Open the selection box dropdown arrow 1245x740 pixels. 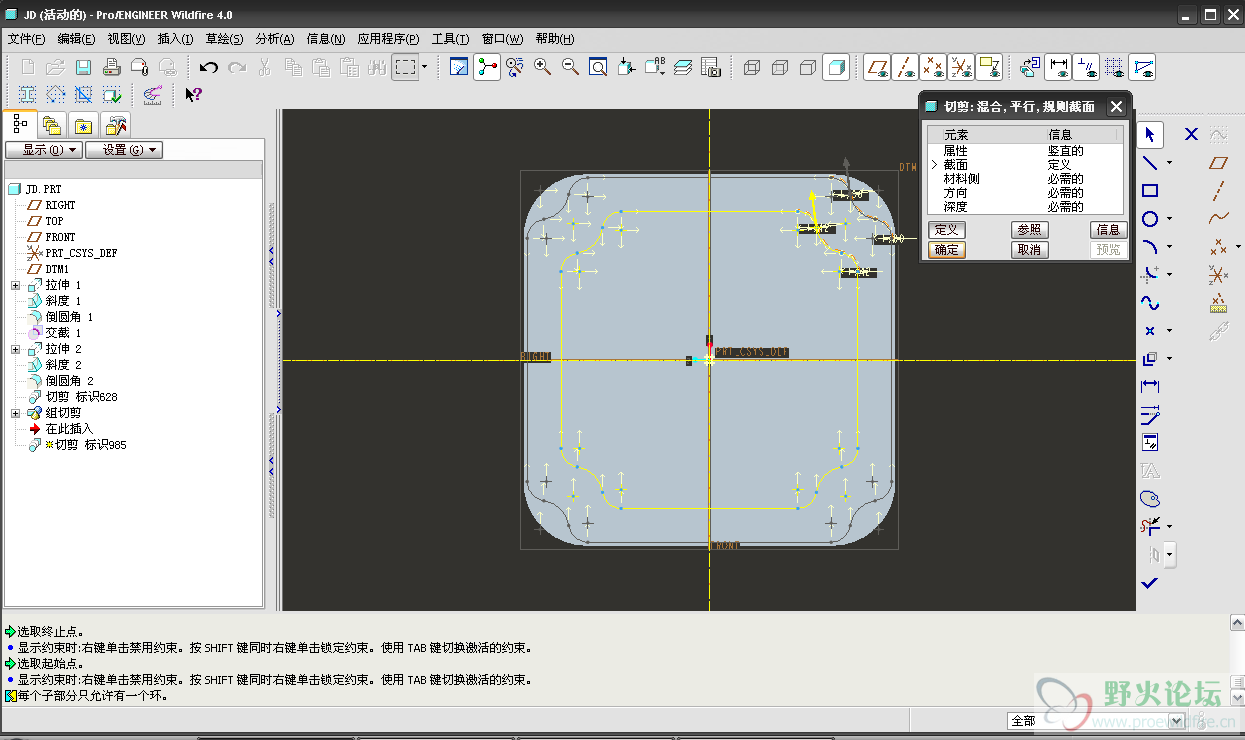(425, 67)
